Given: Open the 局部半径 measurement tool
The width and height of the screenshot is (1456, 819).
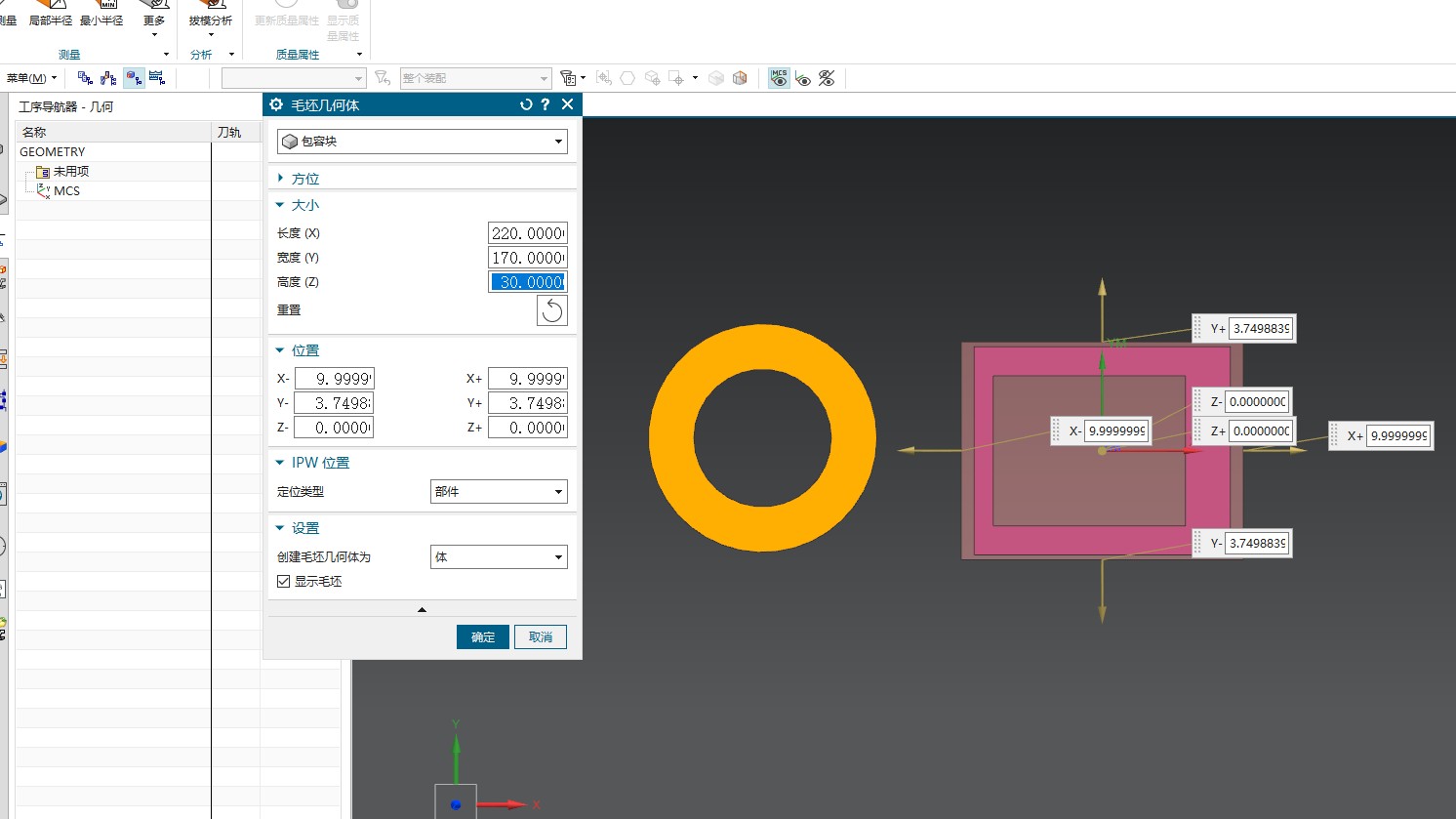Looking at the screenshot, I should pos(51,14).
